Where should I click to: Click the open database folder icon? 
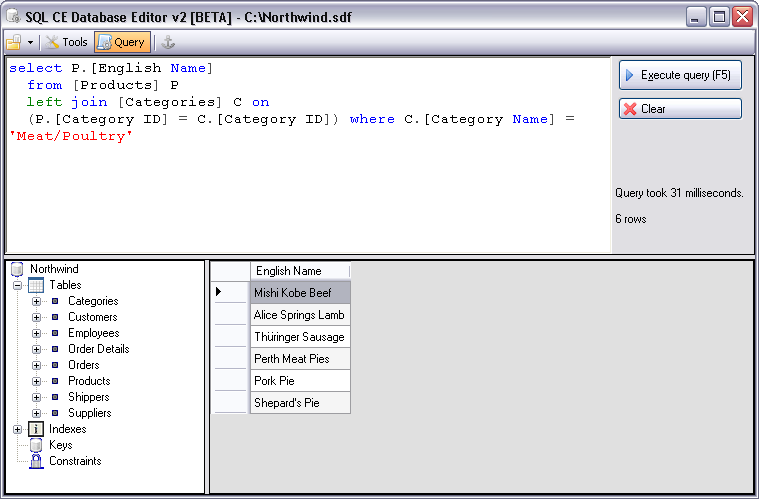point(14,43)
